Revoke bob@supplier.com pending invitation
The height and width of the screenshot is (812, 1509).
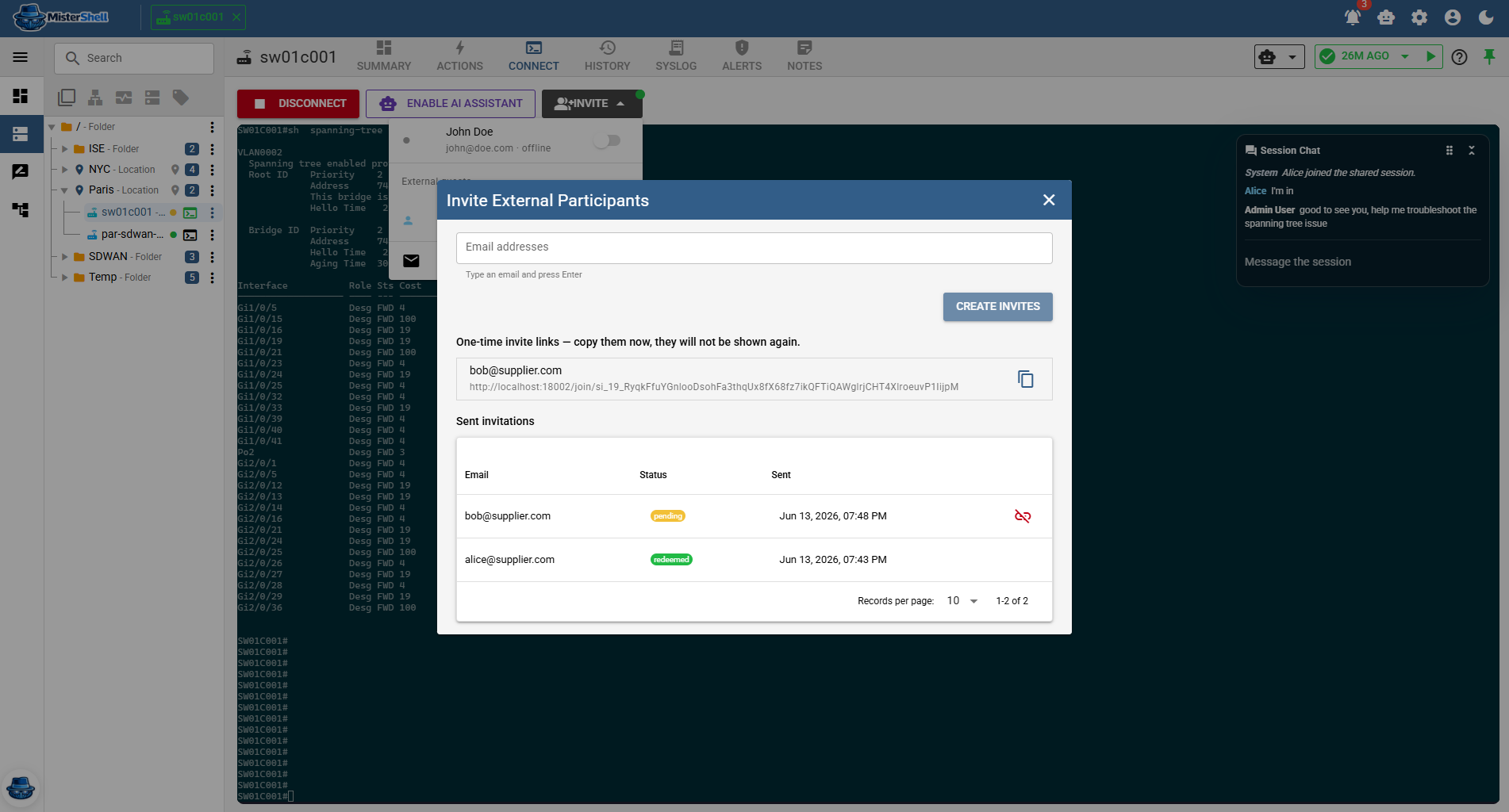pos(1023,516)
